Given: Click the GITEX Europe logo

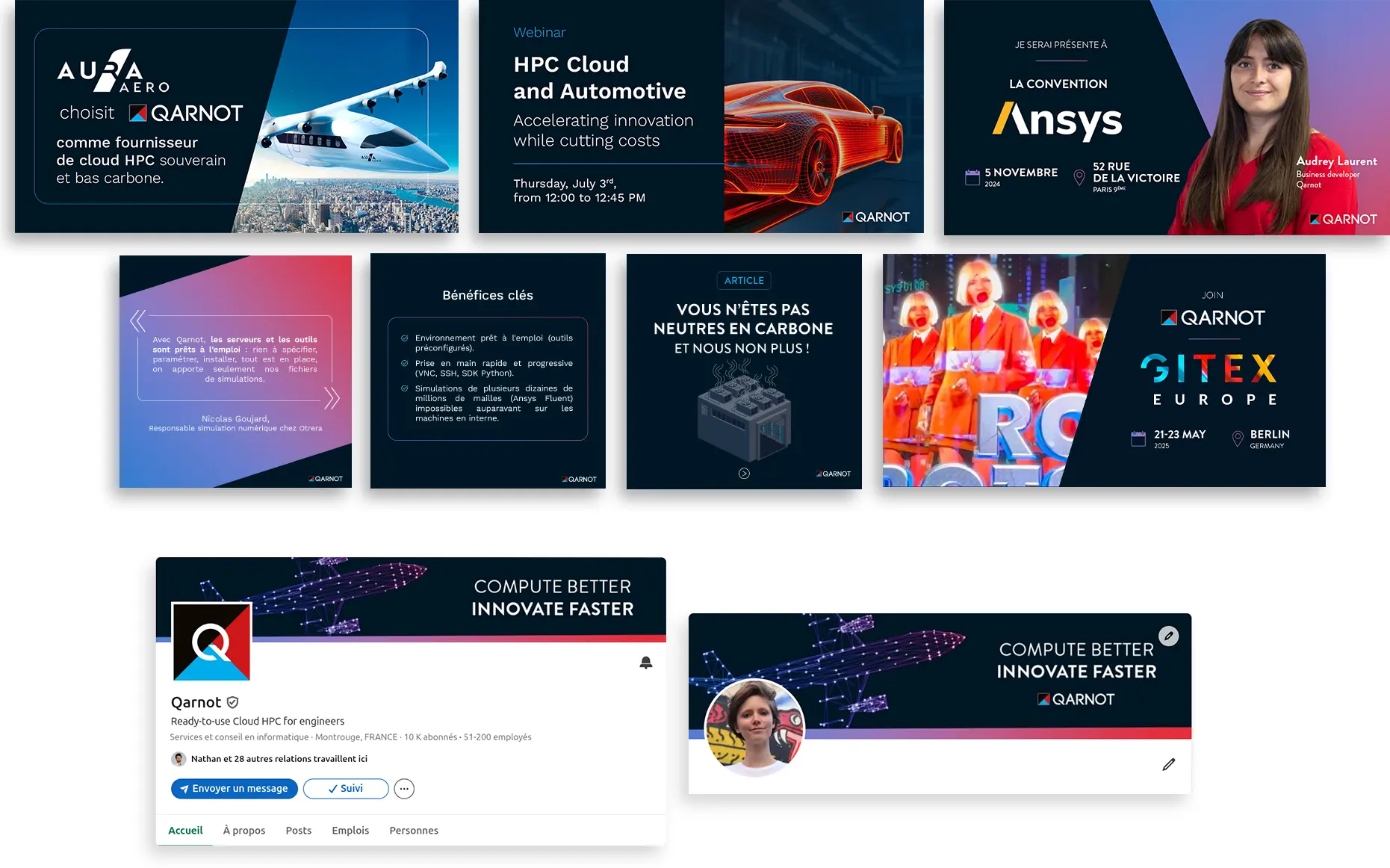Looking at the screenshot, I should [x=1209, y=379].
